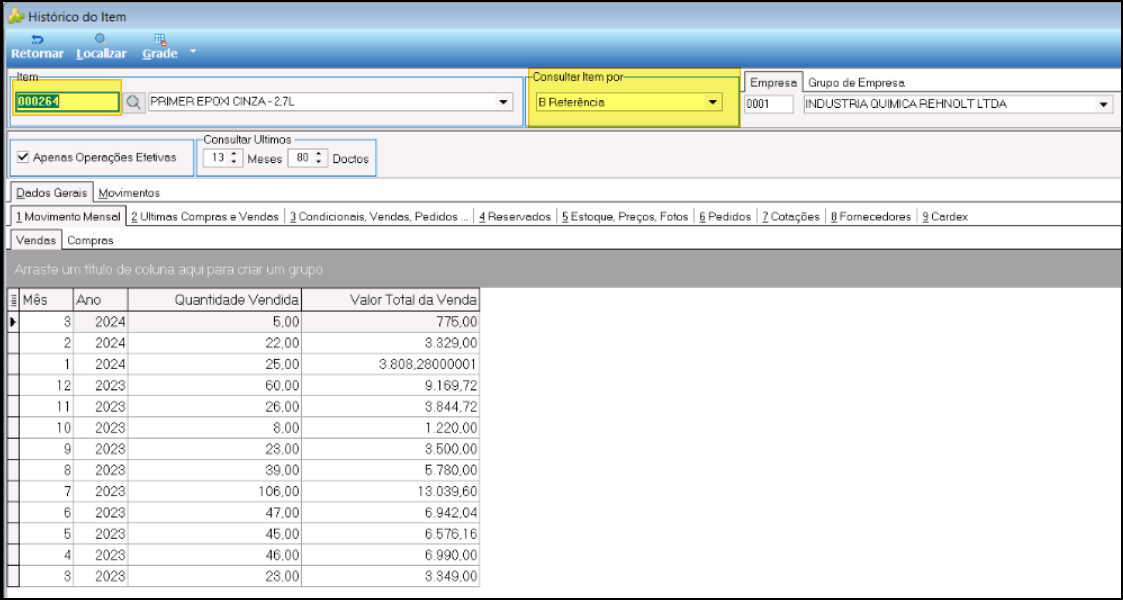
Task: Sort by Valor Total da Venda header
Action: (x=391, y=300)
